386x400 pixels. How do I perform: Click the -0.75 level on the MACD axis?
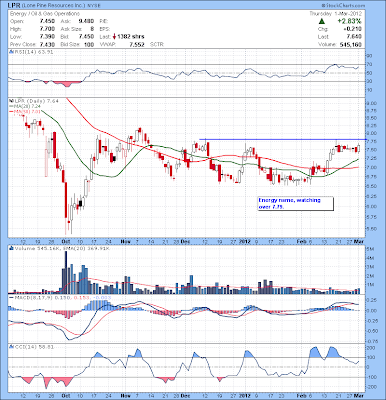click(373, 341)
